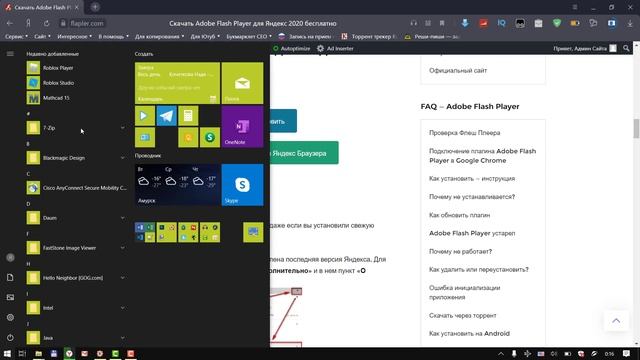
Task: Open a new browser tab
Action: (95, 7)
